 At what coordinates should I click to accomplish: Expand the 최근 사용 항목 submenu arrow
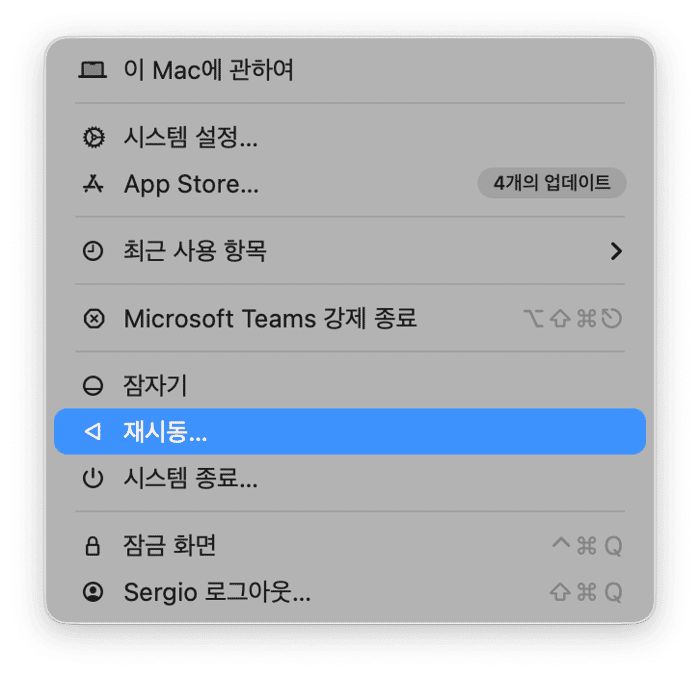[x=616, y=251]
